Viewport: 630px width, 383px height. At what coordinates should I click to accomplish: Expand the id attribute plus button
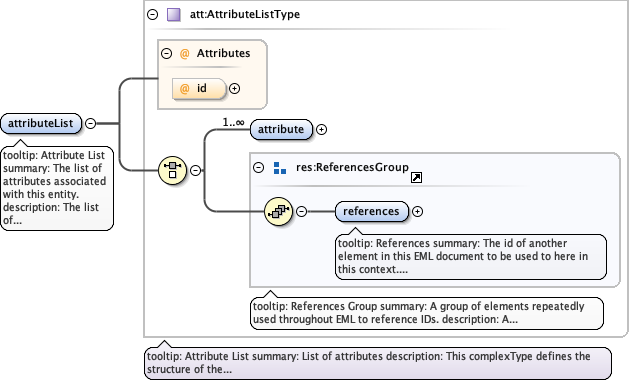coord(235,88)
